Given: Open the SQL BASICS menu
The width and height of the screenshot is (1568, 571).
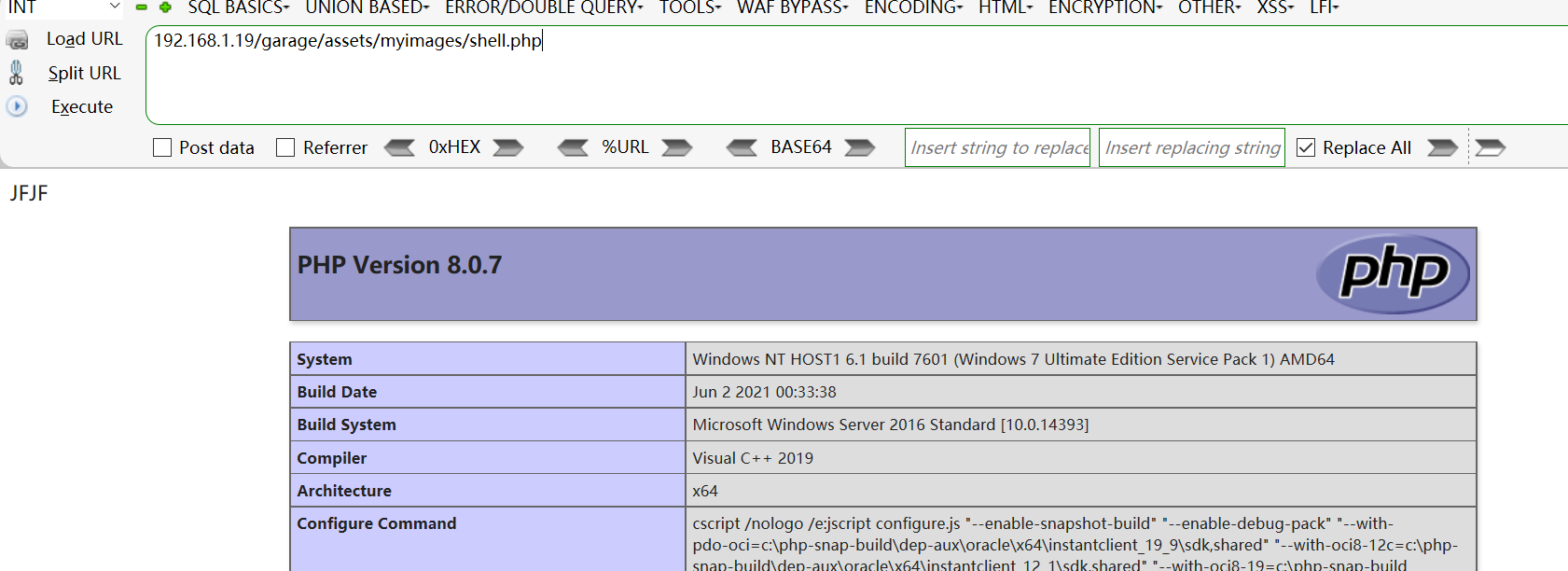Looking at the screenshot, I should click(x=239, y=7).
